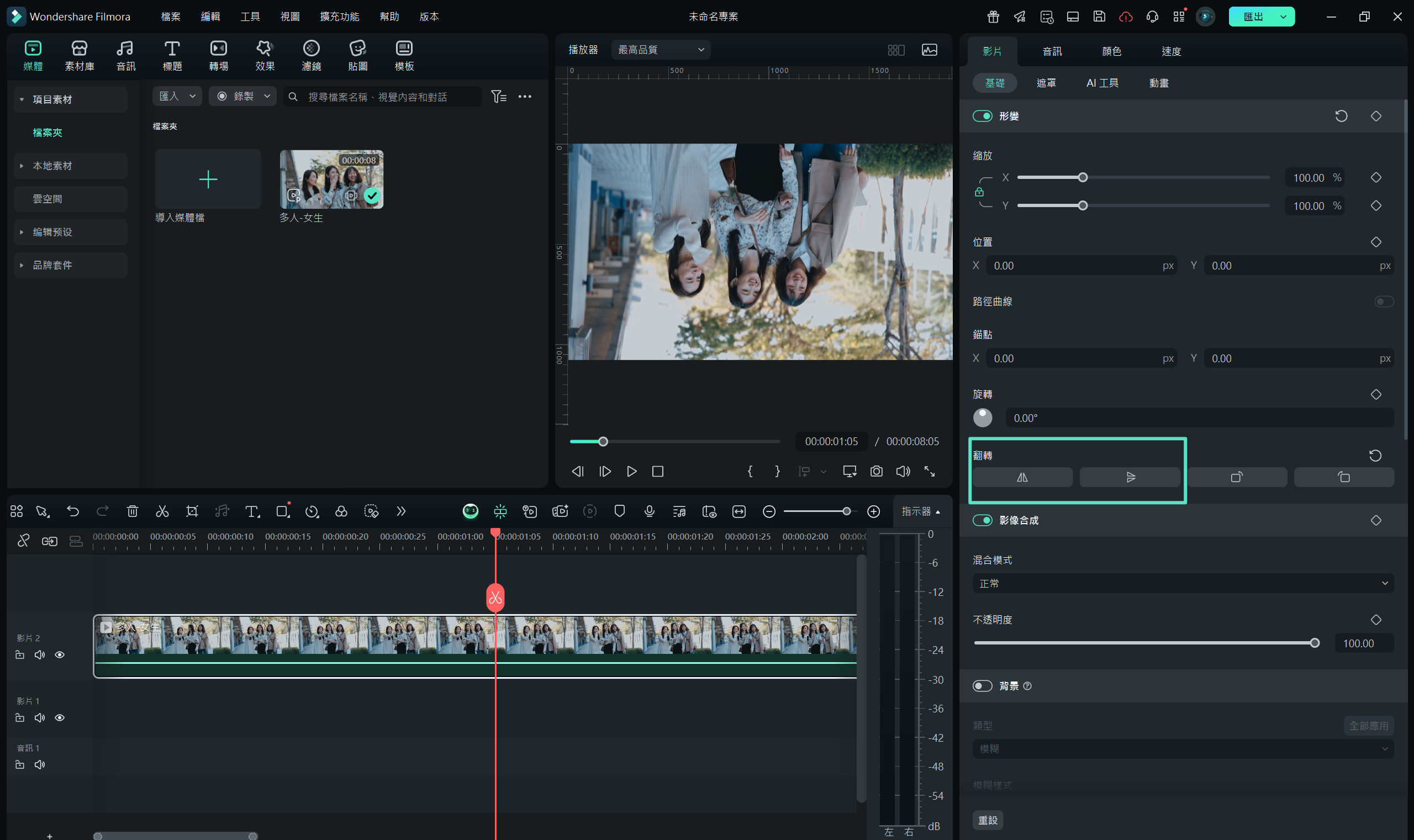Hide the 影片 2 track with eye icon
Viewport: 1414px width, 840px height.
(60, 654)
